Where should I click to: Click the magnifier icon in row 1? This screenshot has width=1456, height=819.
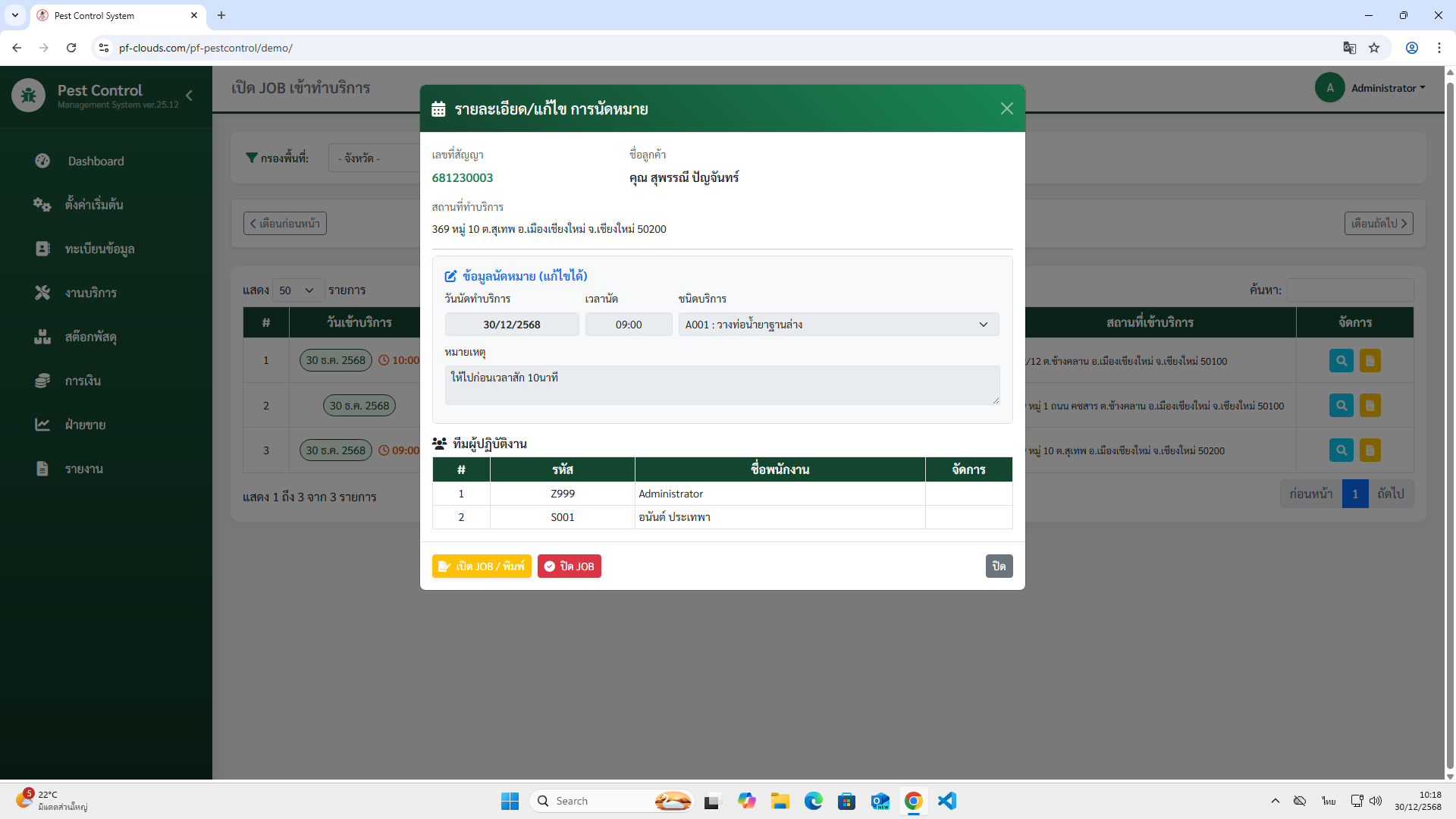click(1341, 361)
